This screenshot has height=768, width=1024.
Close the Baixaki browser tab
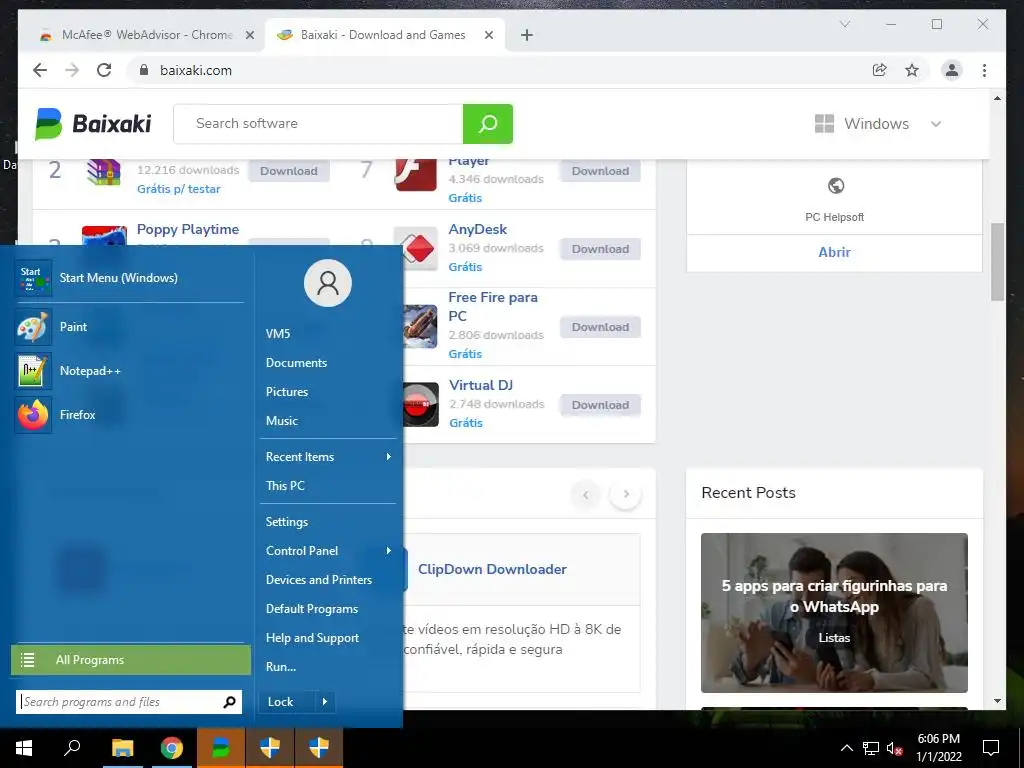[x=488, y=35]
